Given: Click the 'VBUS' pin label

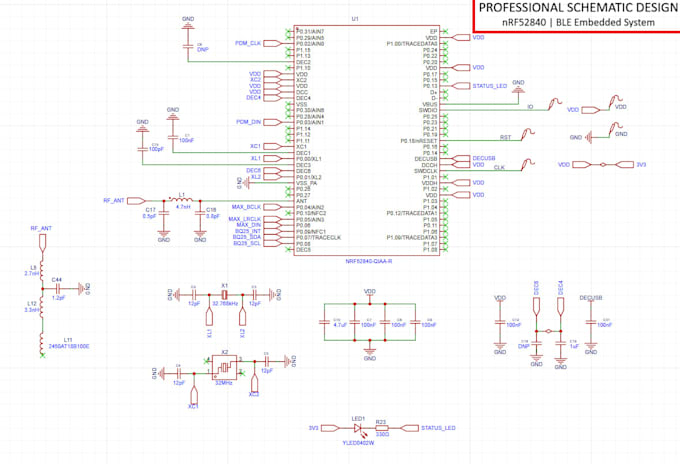Looking at the screenshot, I should point(430,105).
